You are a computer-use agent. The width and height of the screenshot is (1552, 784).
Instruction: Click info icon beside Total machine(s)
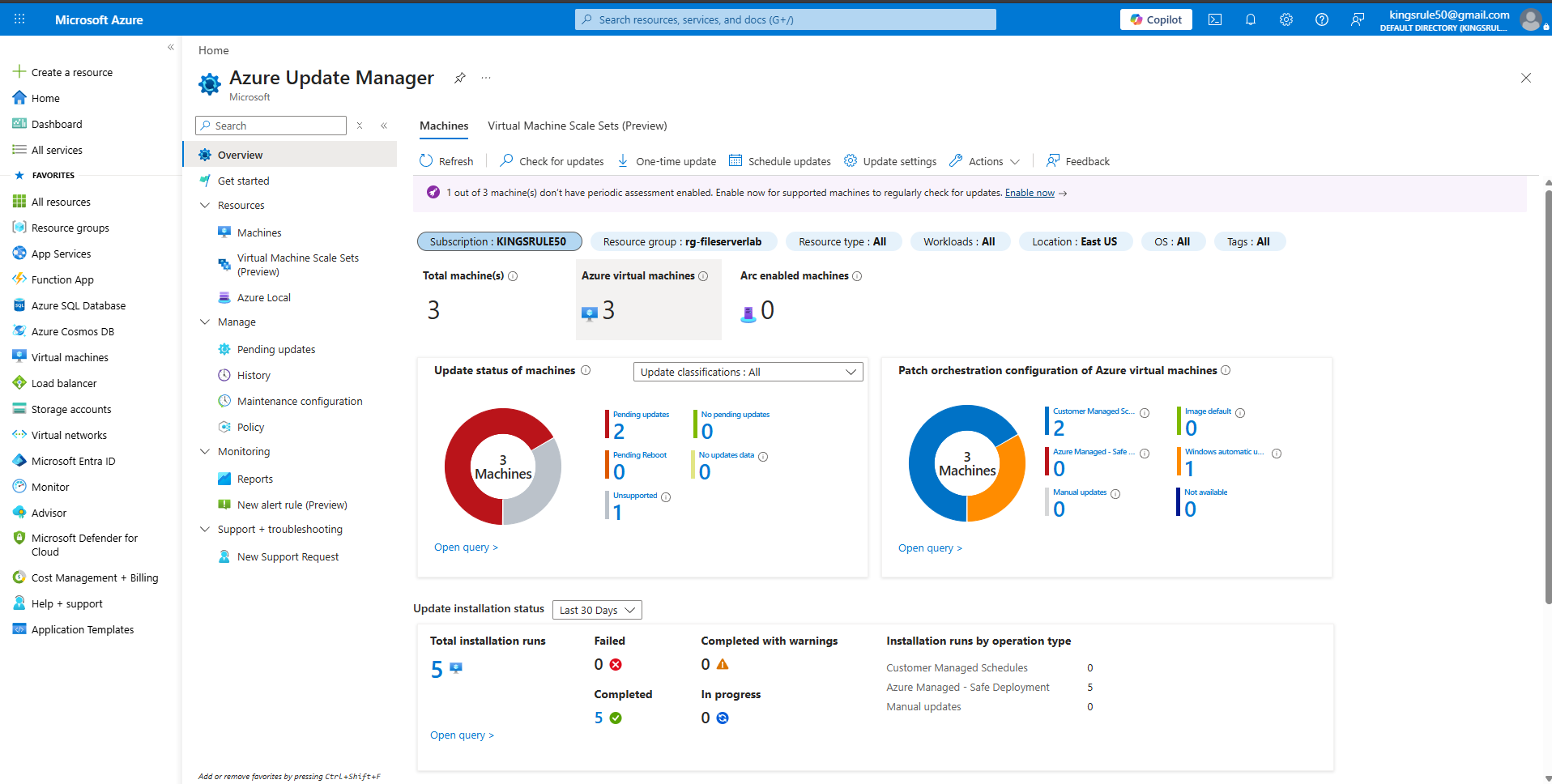click(x=513, y=276)
